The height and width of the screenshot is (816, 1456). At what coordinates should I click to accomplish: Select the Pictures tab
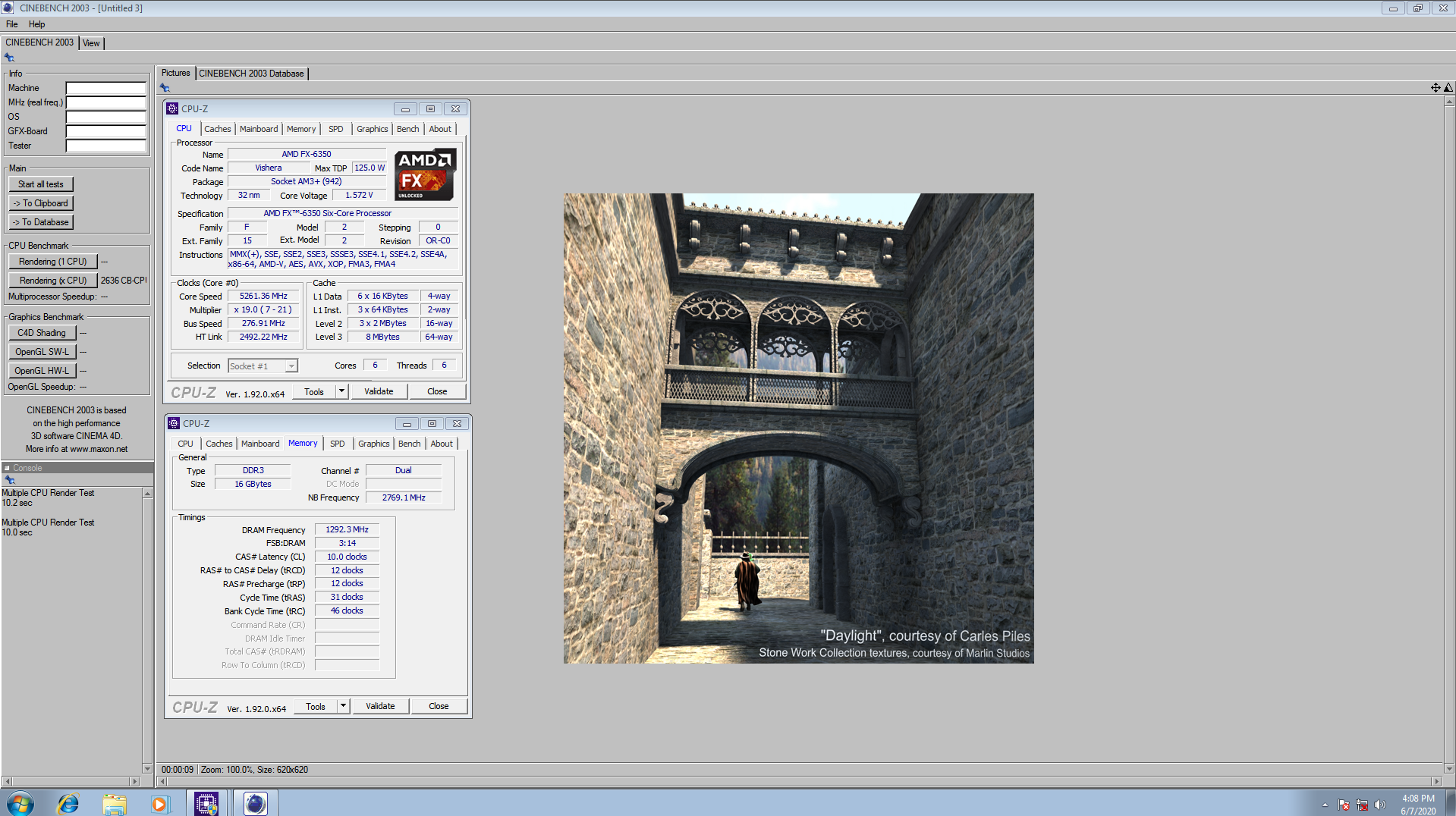pos(175,73)
